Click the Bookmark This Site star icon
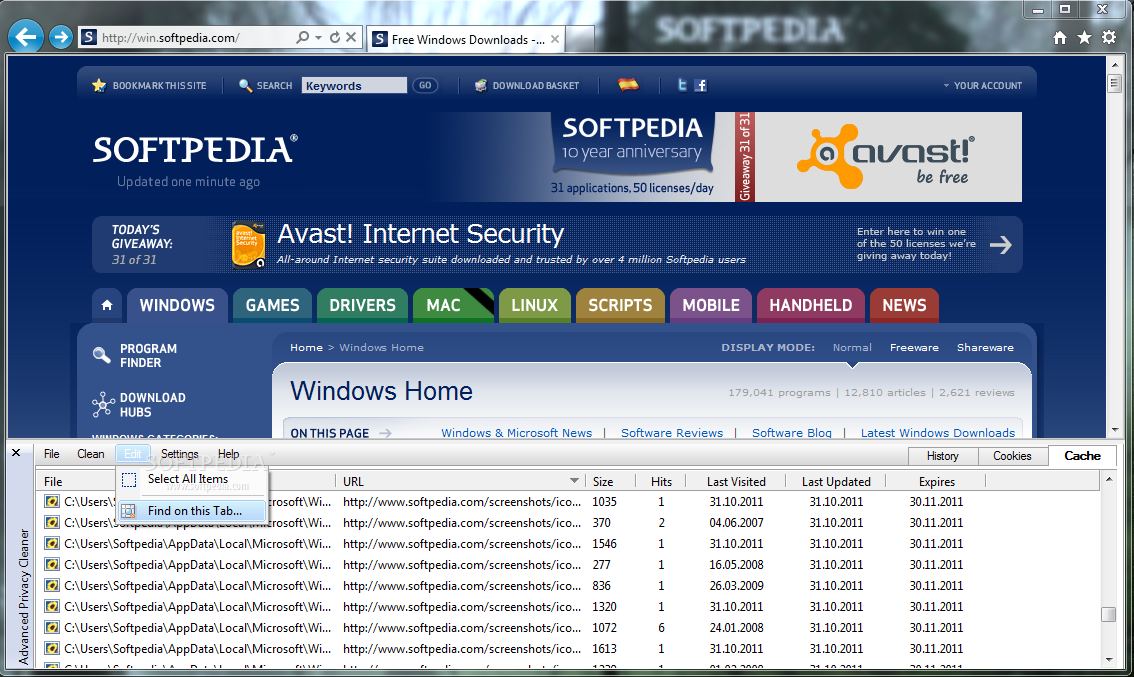This screenshot has height=677, width=1134. pyautogui.click(x=99, y=85)
